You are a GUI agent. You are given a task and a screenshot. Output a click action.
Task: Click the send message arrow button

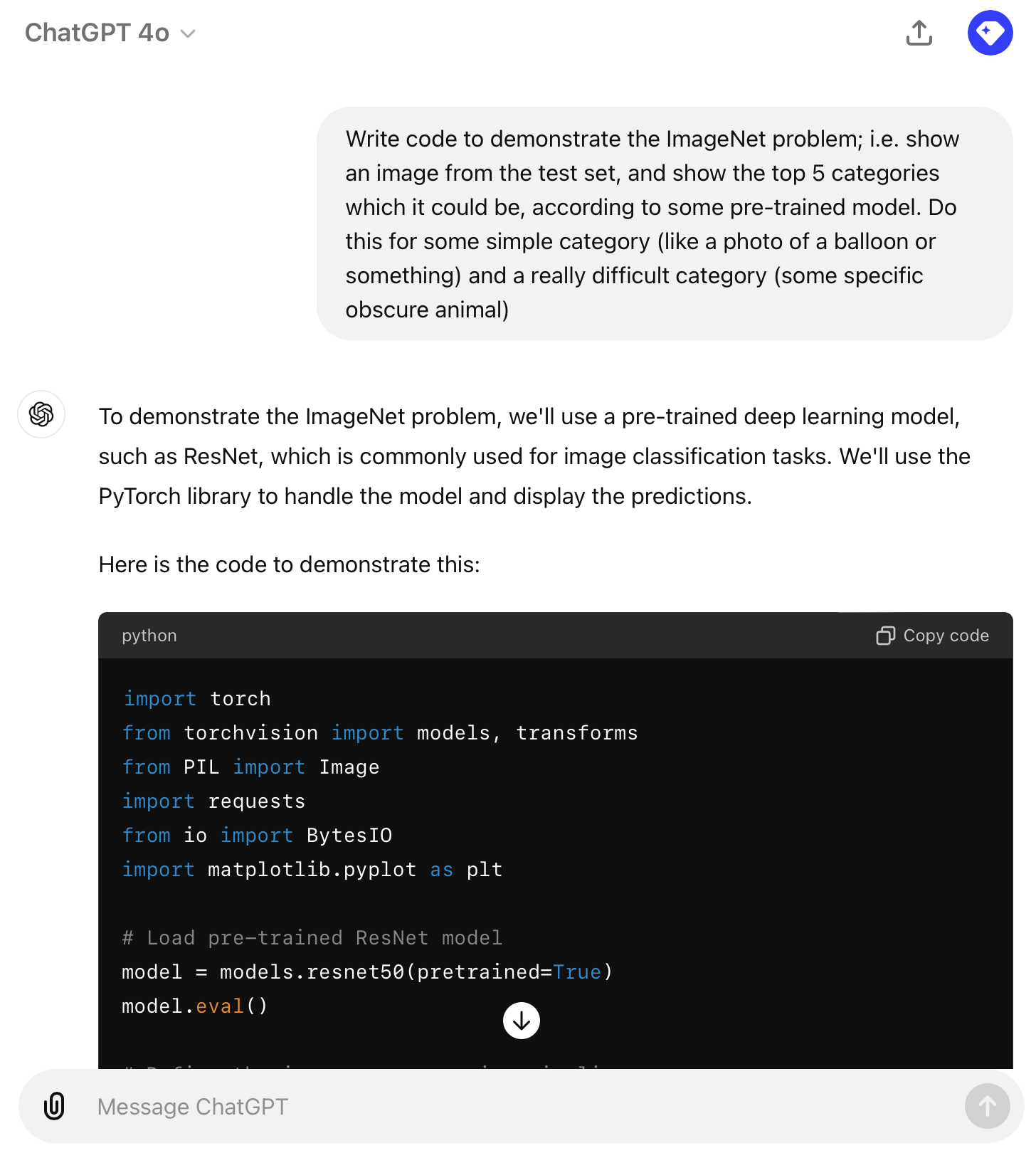pyautogui.click(x=987, y=1106)
